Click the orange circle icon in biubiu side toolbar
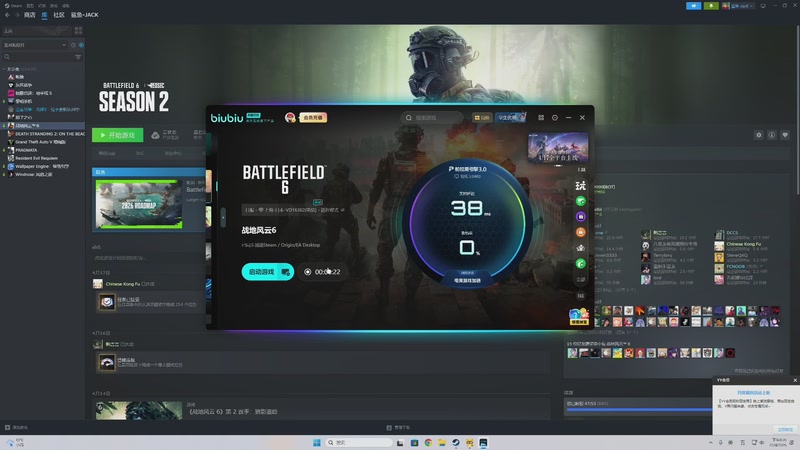The height and width of the screenshot is (450, 800). pyautogui.click(x=581, y=232)
